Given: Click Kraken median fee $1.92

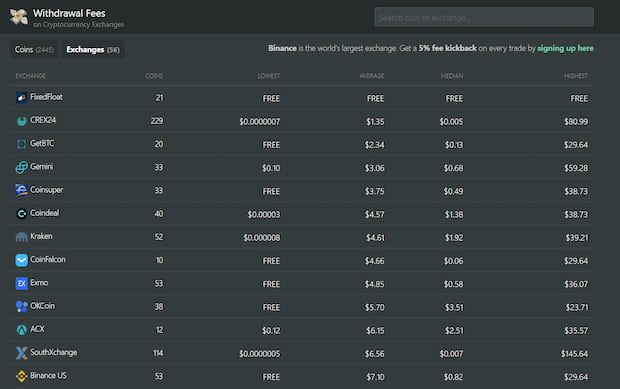Looking at the screenshot, I should tap(454, 238).
